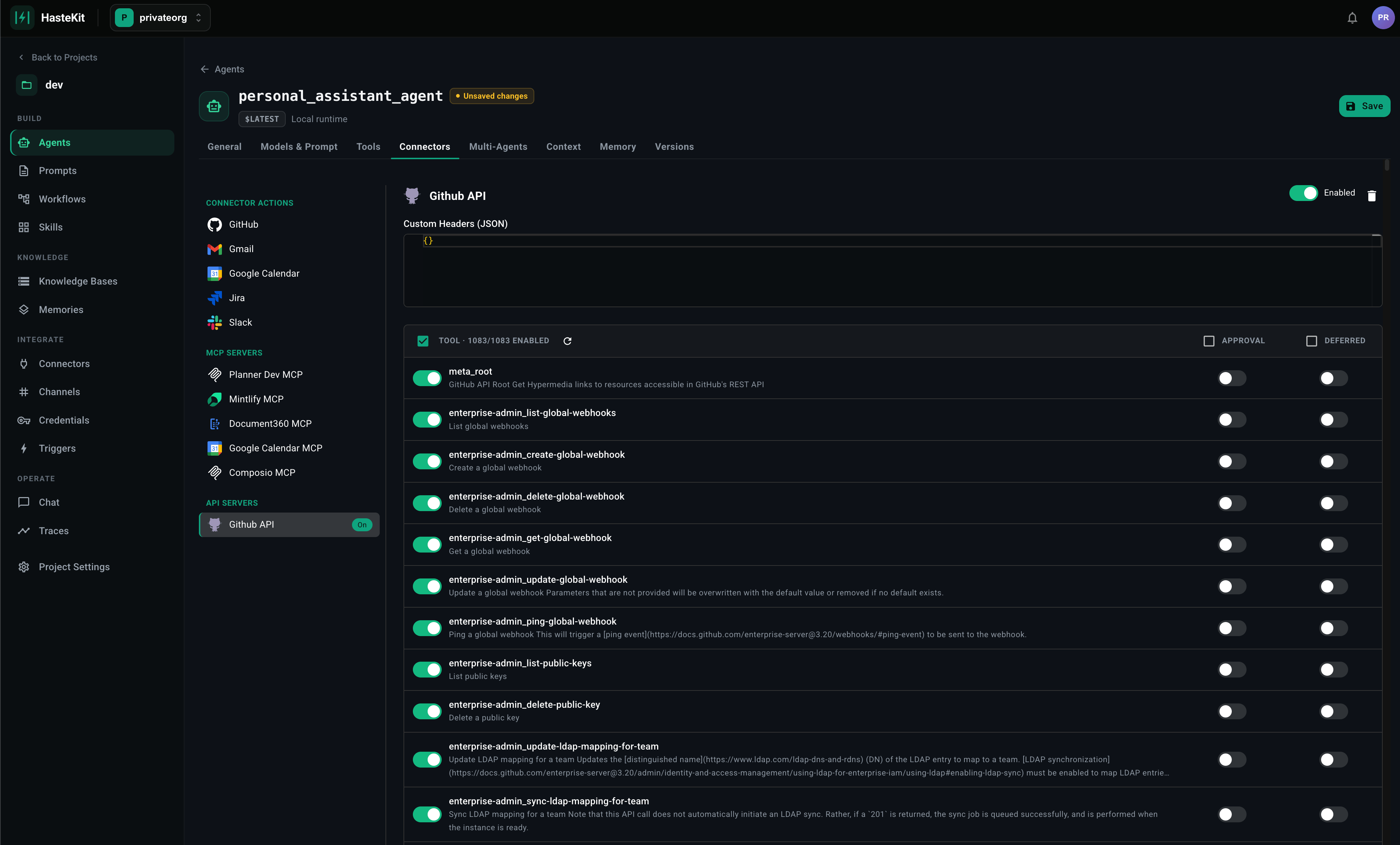The height and width of the screenshot is (845, 1400).
Task: Select the Gmail connector action
Action: (289, 249)
